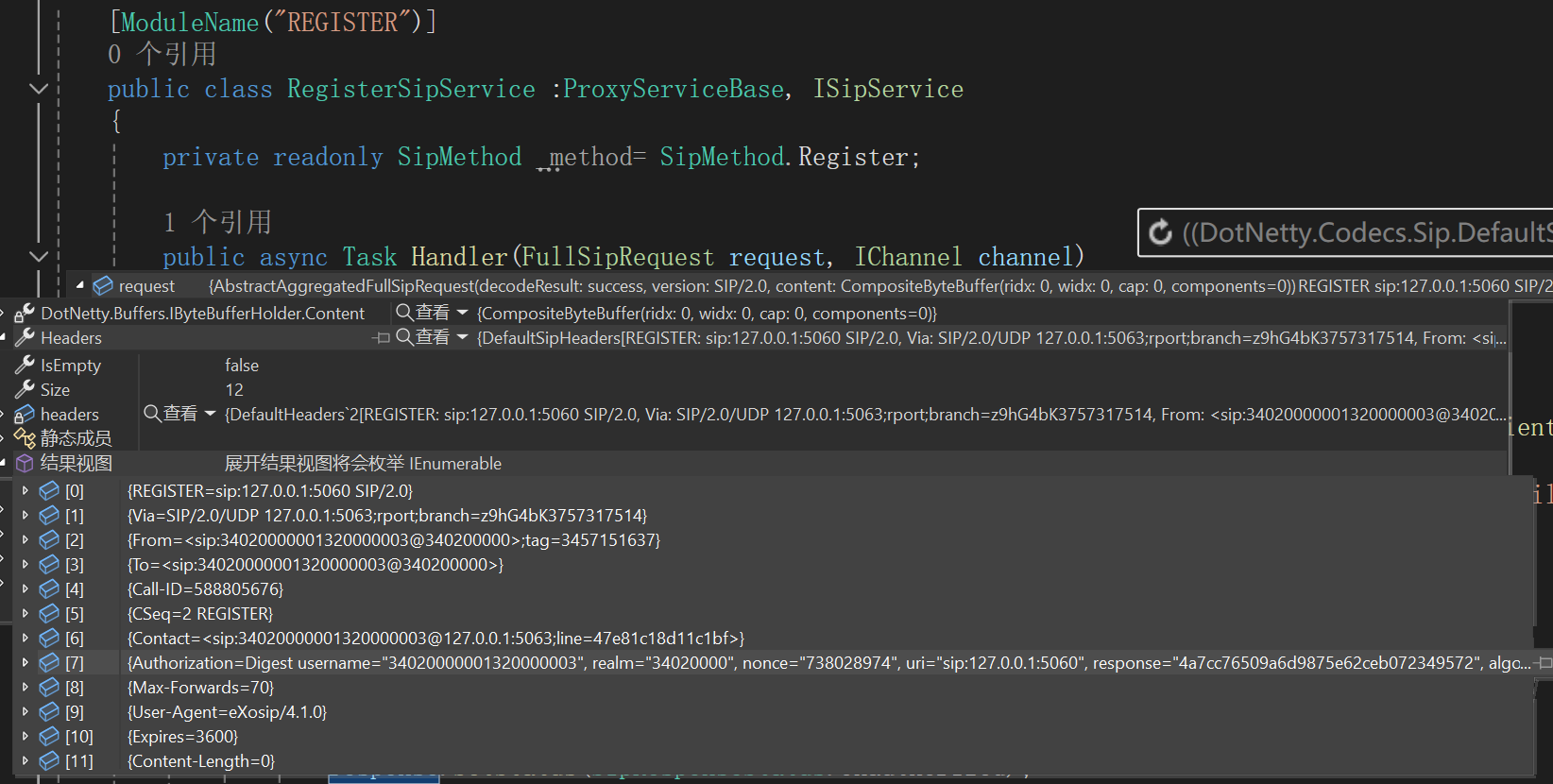Screen dimensions: 1553x784
Task: Collapse the request variable datatip node
Action: tap(80, 285)
